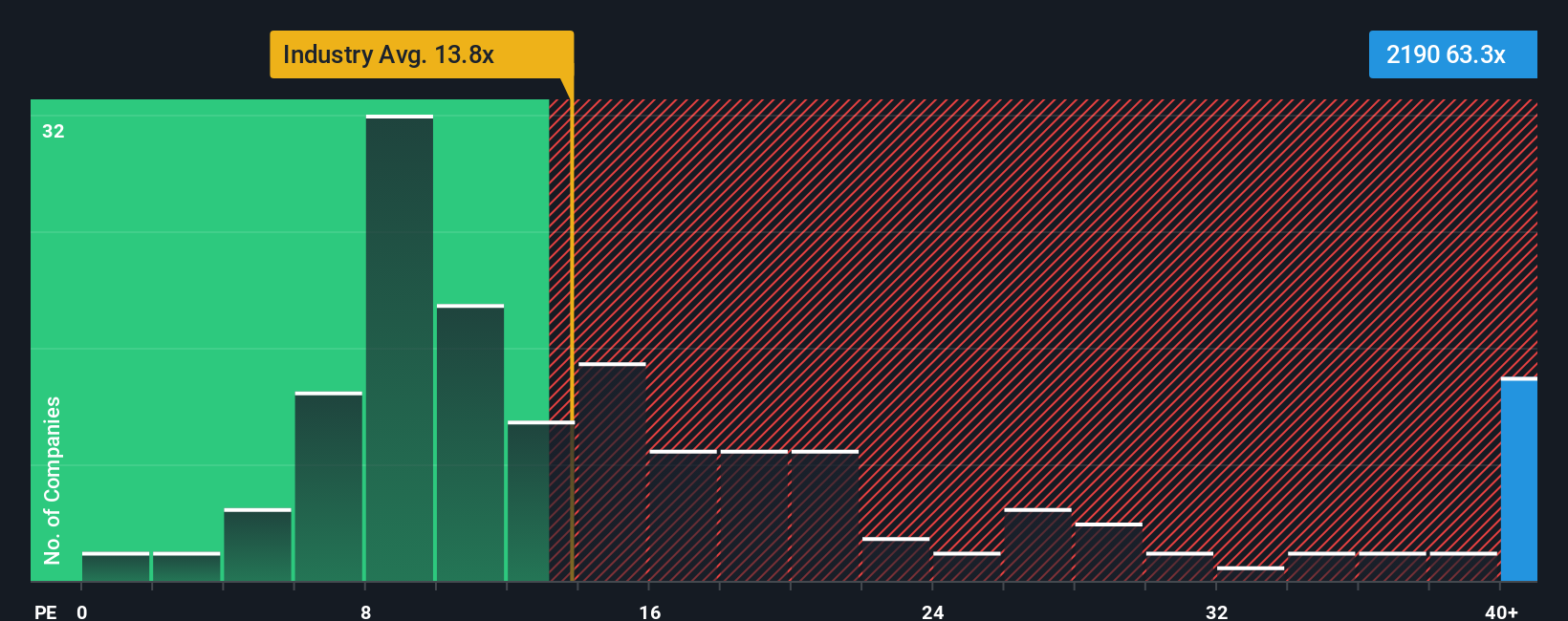Click the x-axis tick label 16
The height and width of the screenshot is (621, 1568).
pos(650,611)
